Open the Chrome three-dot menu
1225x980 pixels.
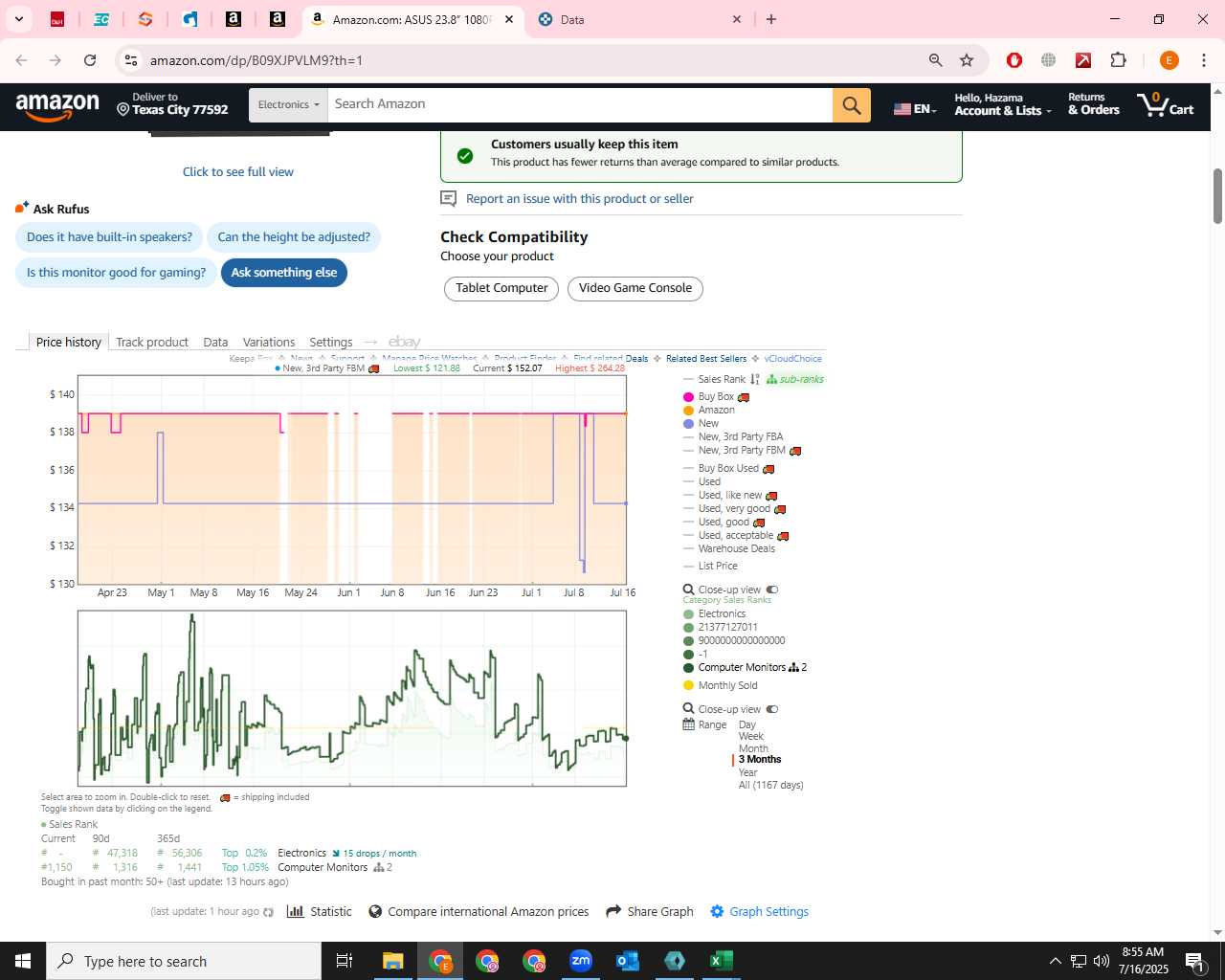click(1203, 60)
